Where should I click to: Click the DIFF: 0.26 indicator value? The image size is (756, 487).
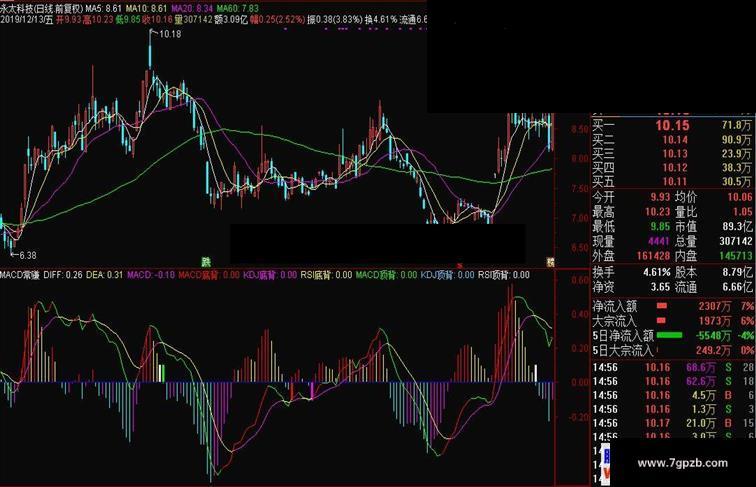tap(63, 275)
